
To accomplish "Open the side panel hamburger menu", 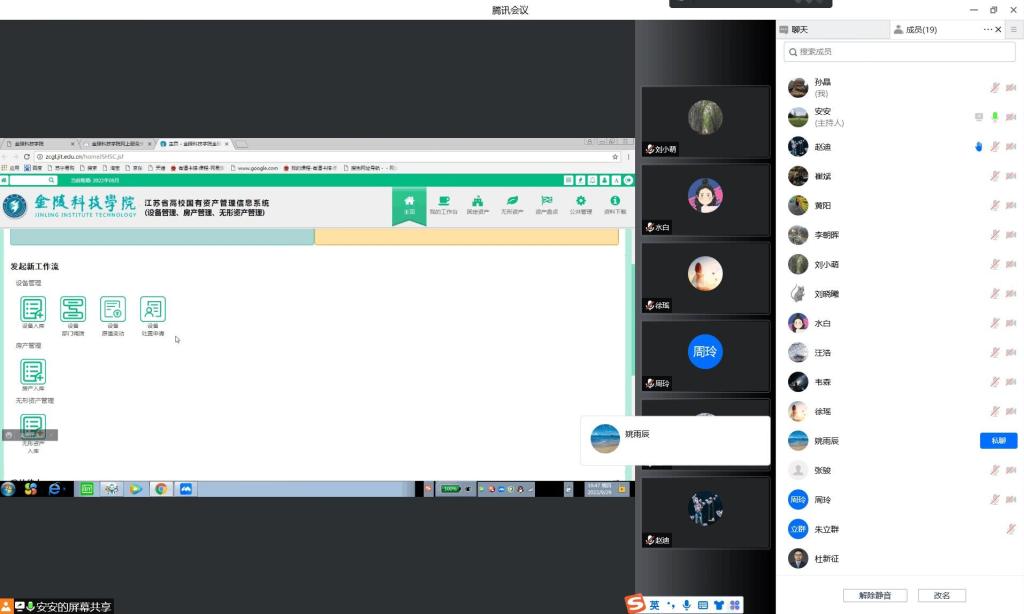I will [x=1013, y=30].
